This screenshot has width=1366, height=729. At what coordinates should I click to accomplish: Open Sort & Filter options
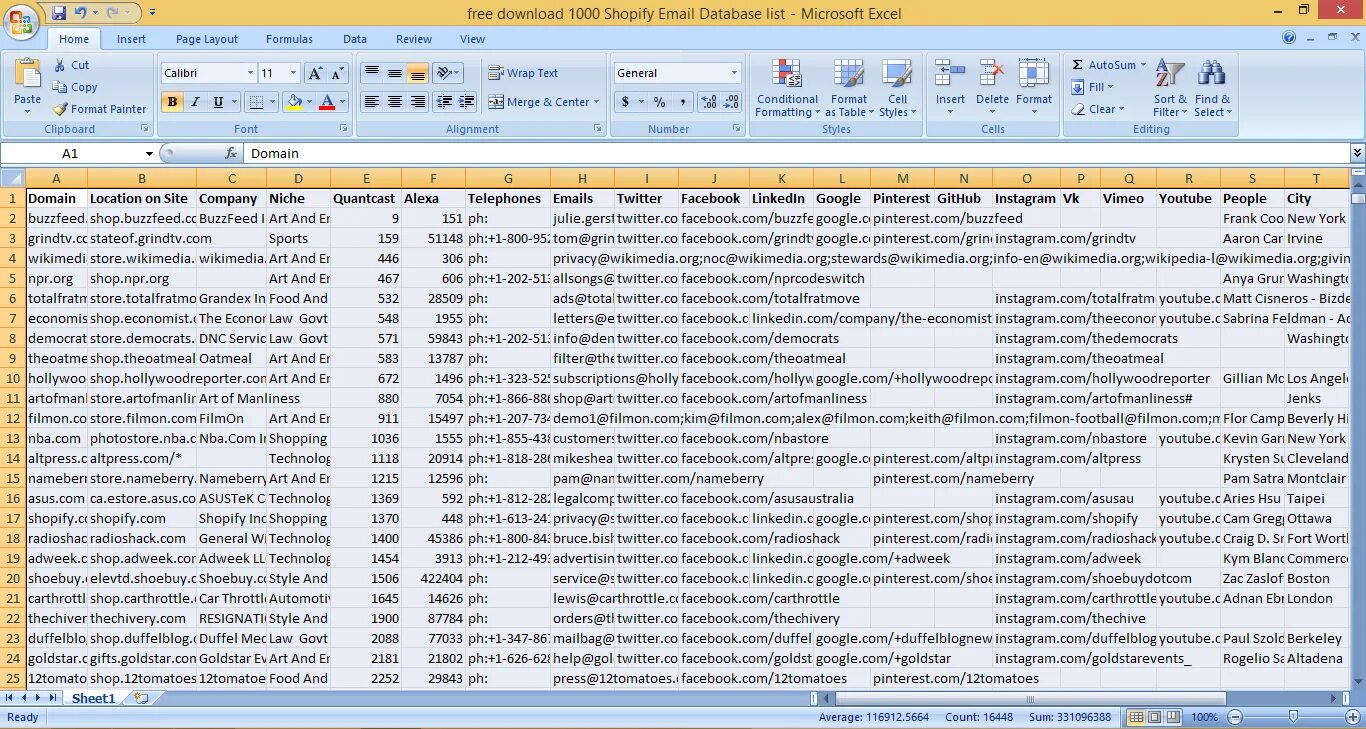click(x=1170, y=88)
